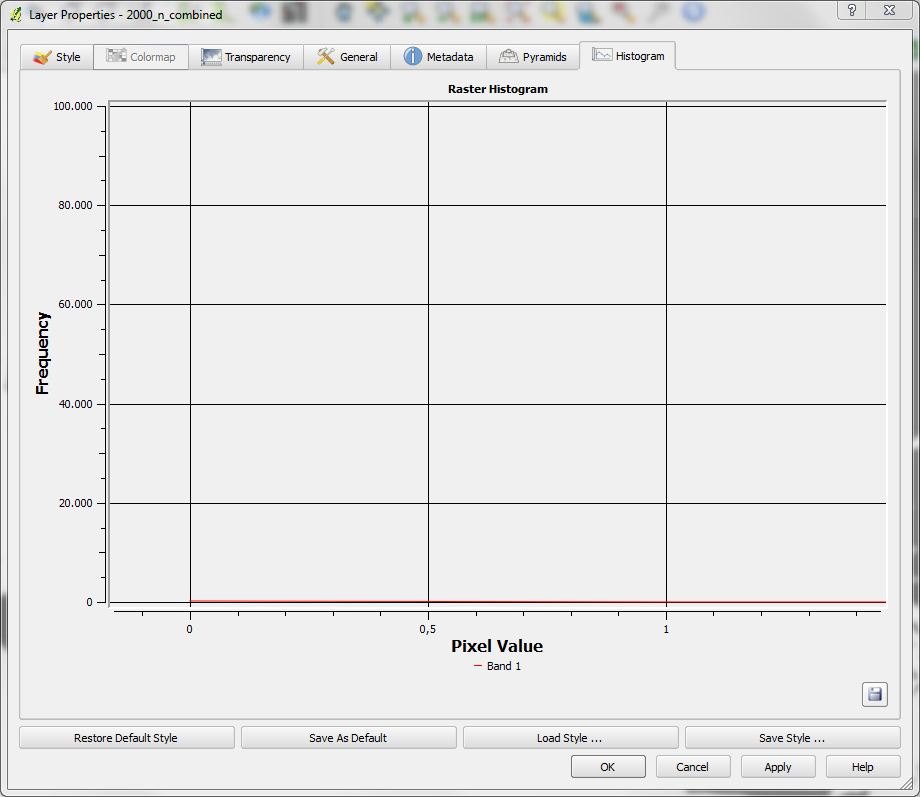Click the Apply button

778,766
